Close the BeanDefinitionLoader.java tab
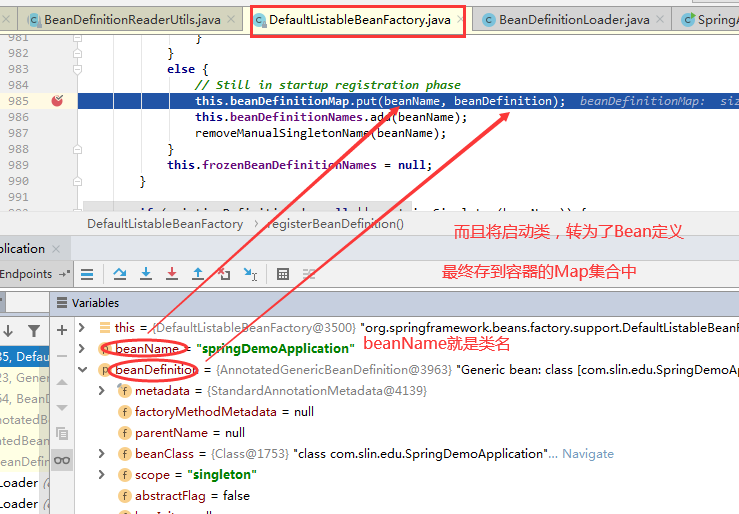739x514 pixels. click(660, 19)
